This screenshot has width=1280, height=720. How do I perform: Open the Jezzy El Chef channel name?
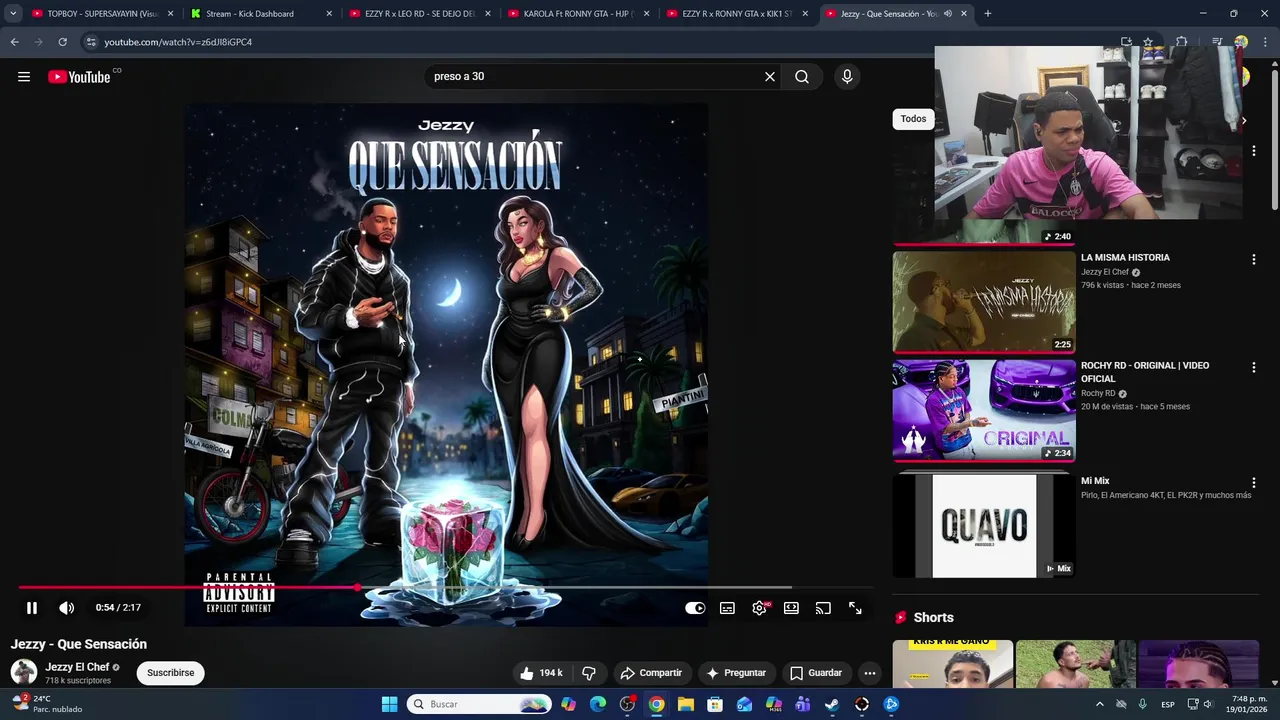(77, 667)
